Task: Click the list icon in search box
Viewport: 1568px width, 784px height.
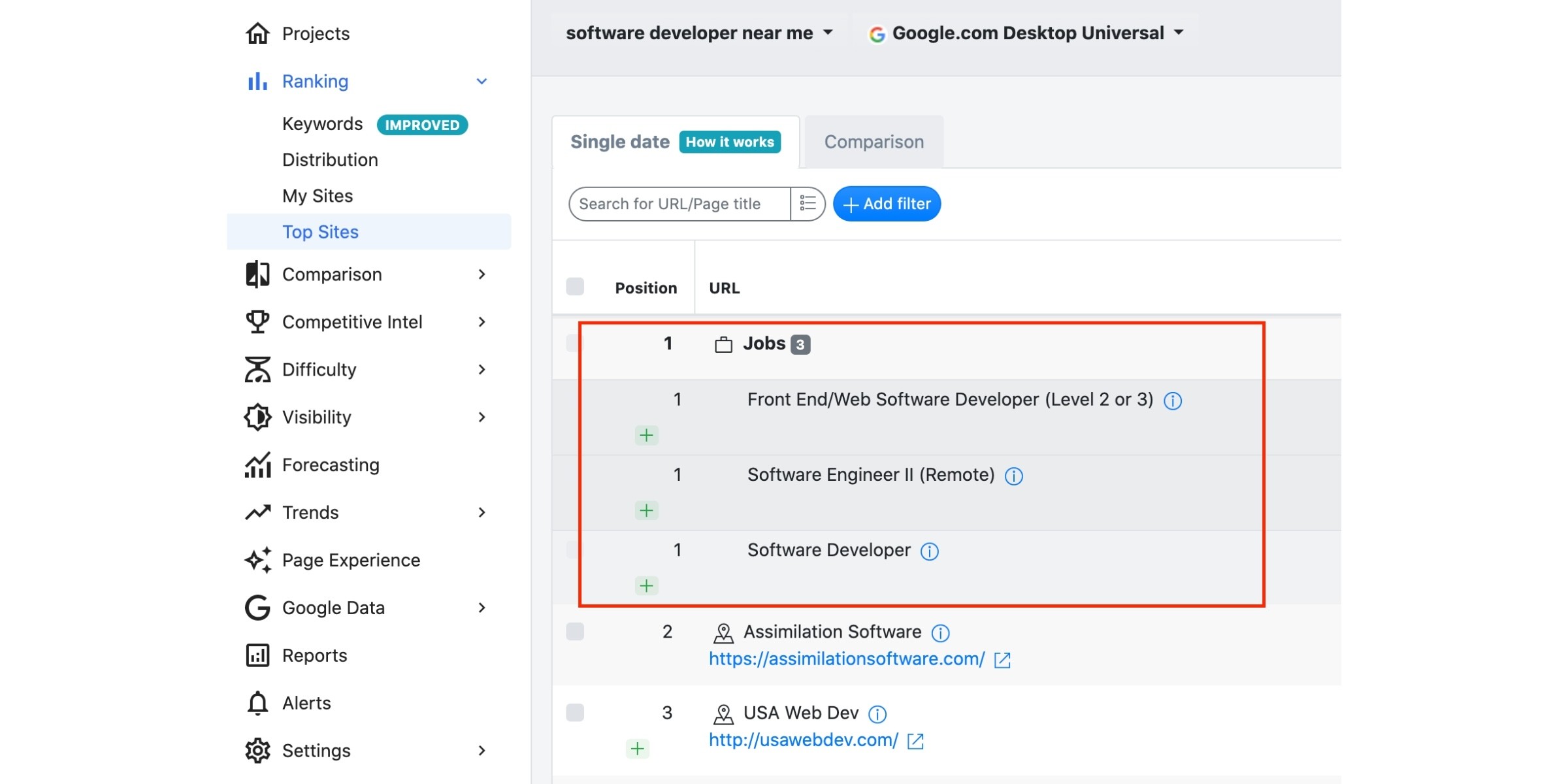Action: [808, 204]
